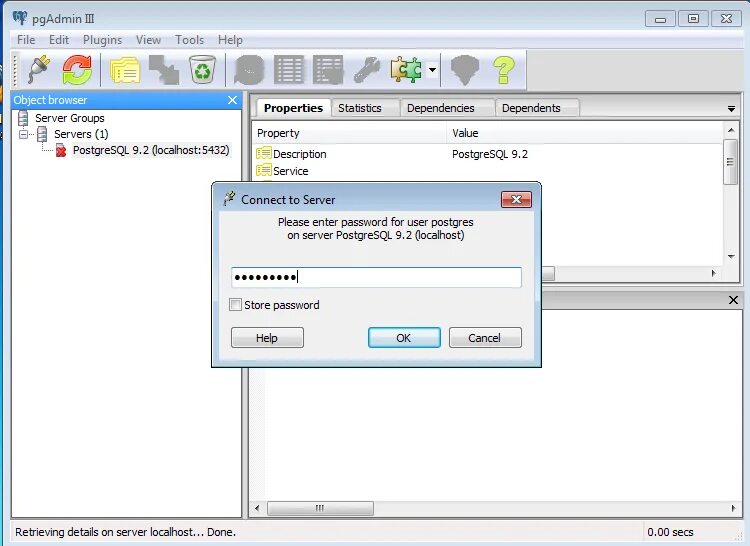The height and width of the screenshot is (546, 750).
Task: Open the Tools menu
Action: tap(189, 40)
